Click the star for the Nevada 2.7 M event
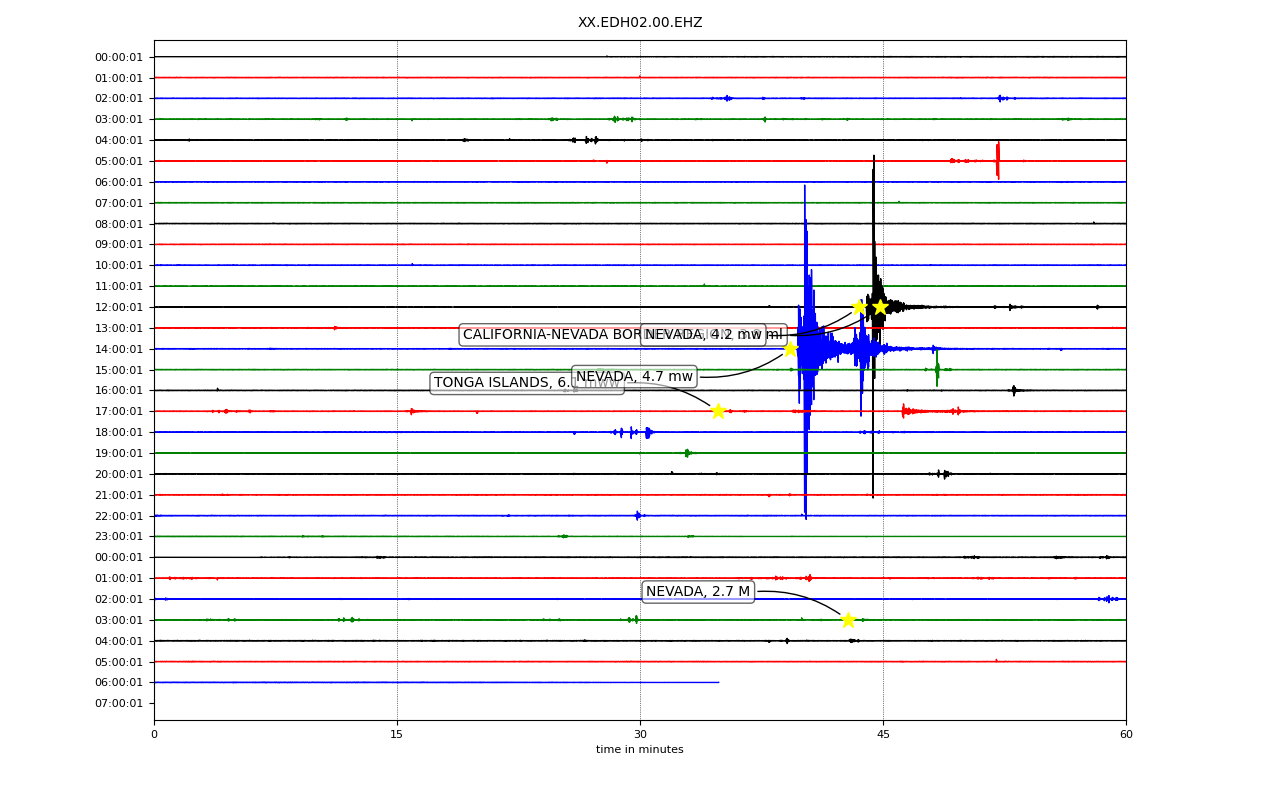Viewport: 1280px width, 800px height. 848,620
